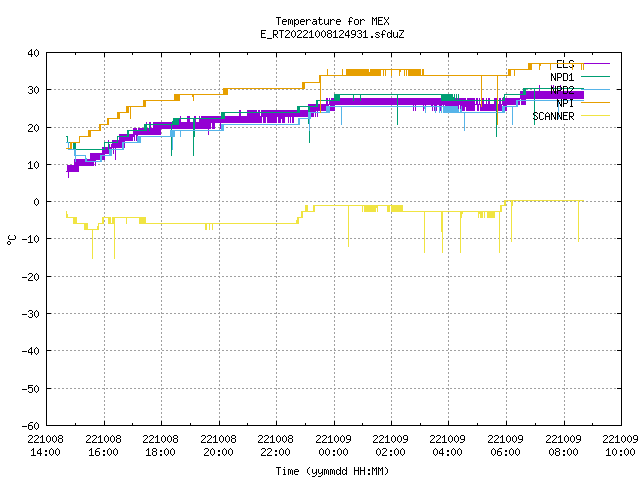Click the y-axis label -10
The height and width of the screenshot is (480, 640).
click(31, 239)
